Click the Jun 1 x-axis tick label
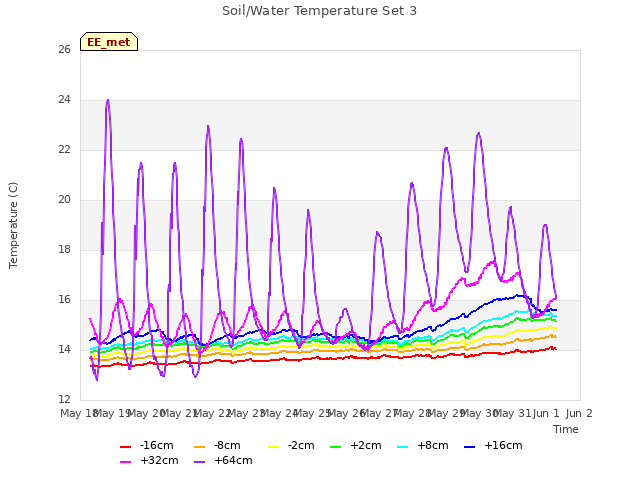The height and width of the screenshot is (480, 640). (x=546, y=413)
